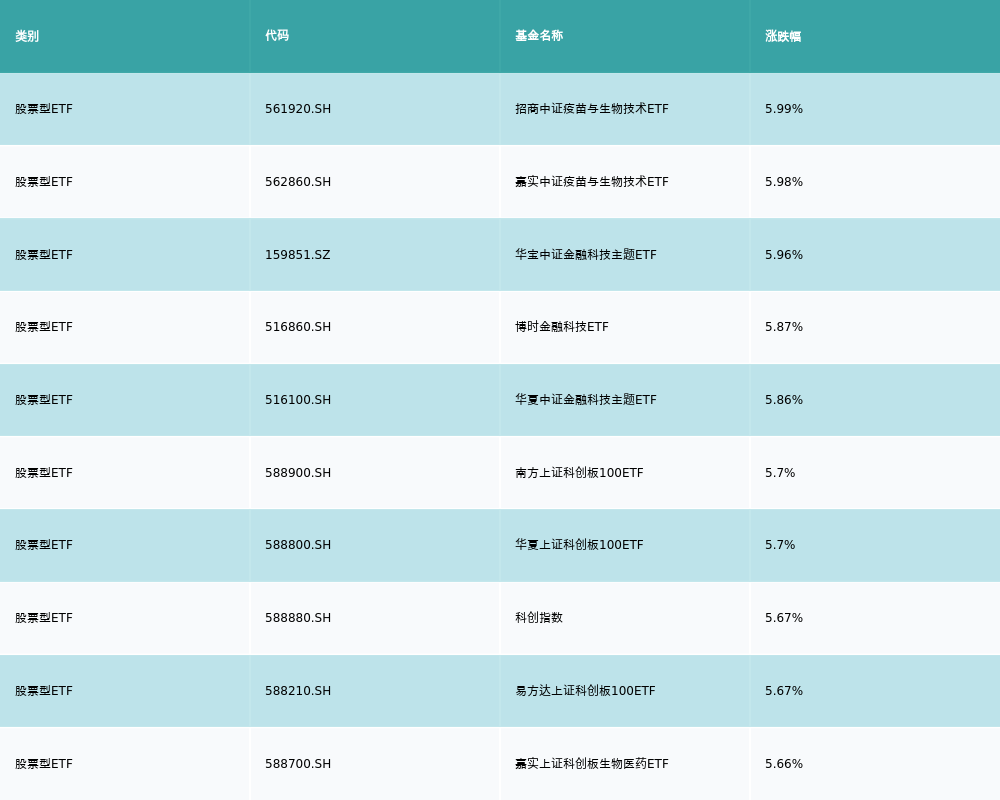Click 5.67% in the 588210.SH row
The height and width of the screenshot is (800, 1000).
[x=784, y=691]
